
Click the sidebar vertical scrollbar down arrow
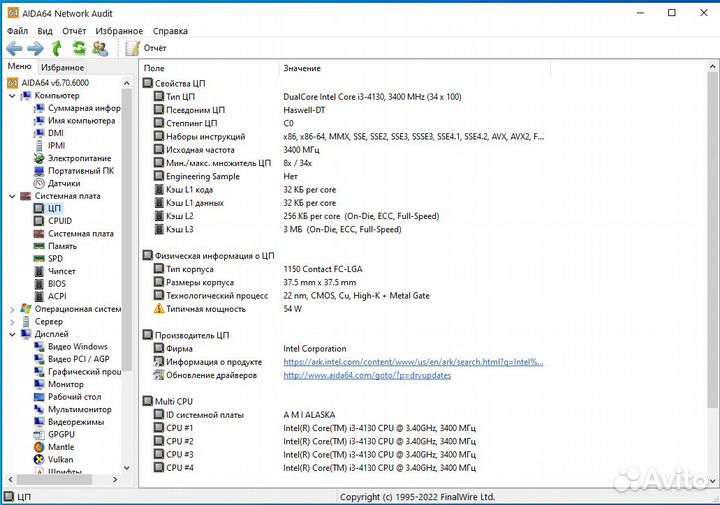[127, 468]
